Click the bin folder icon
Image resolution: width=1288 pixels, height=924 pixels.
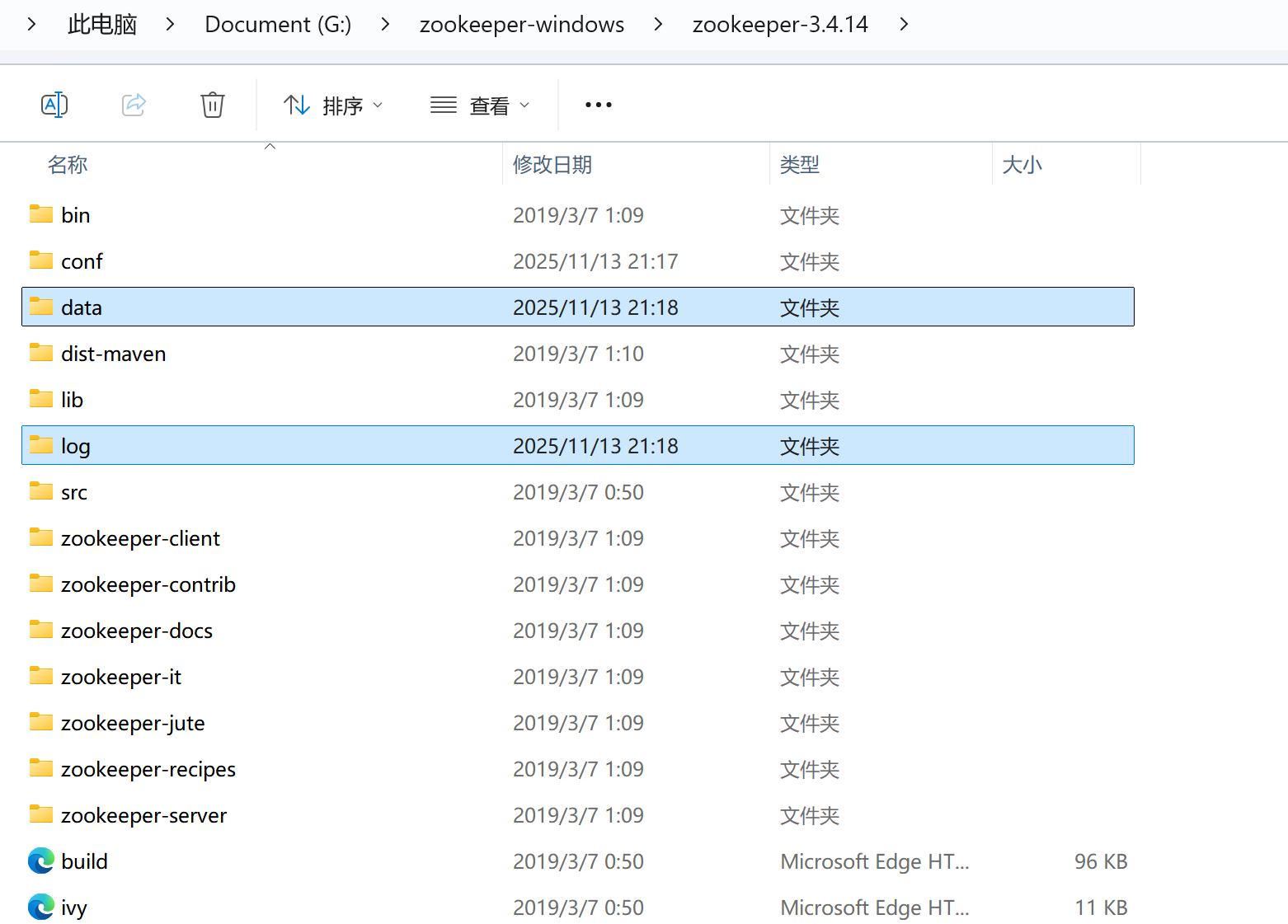pyautogui.click(x=40, y=213)
